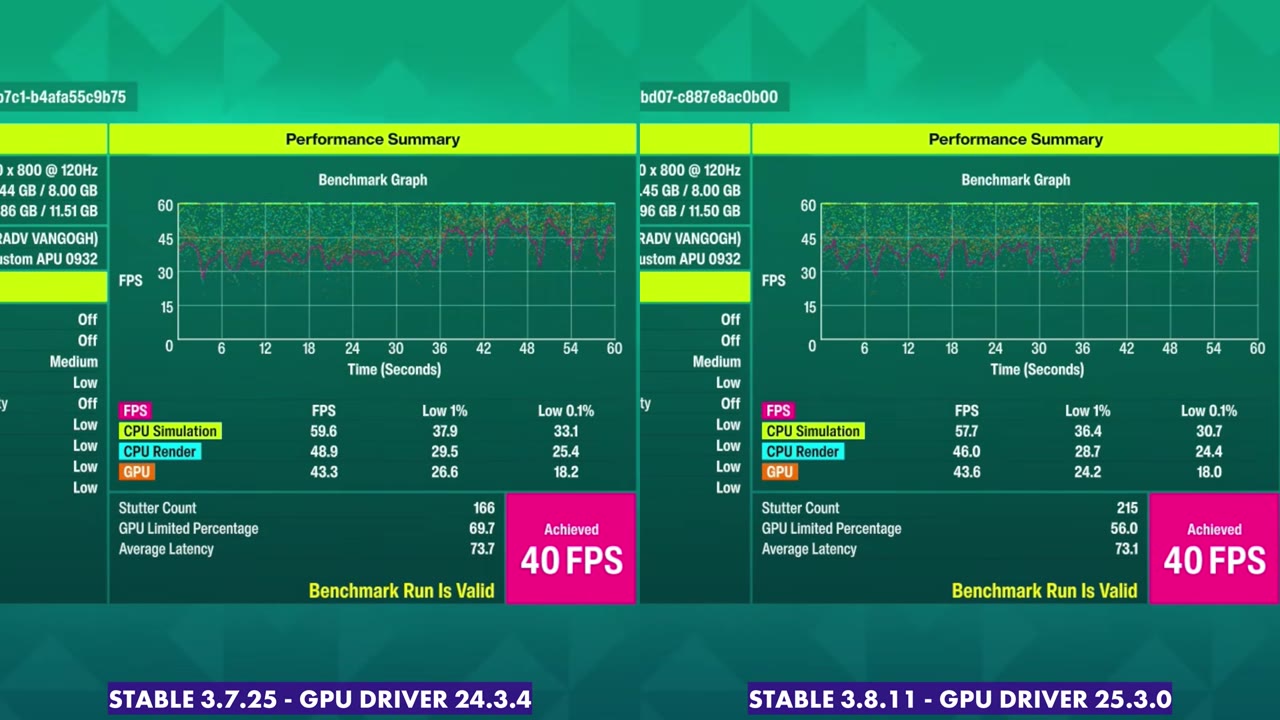
Task: Select the Performance Summary header above the 3.8.11 results
Action: point(1015,139)
